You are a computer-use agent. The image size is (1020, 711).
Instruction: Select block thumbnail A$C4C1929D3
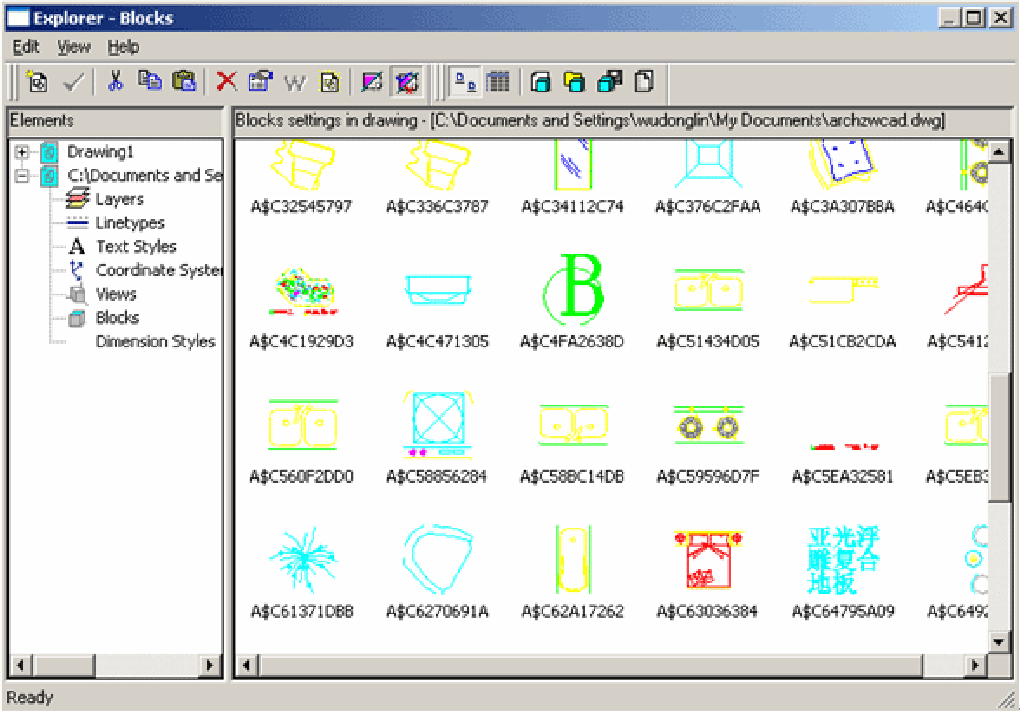(303, 293)
